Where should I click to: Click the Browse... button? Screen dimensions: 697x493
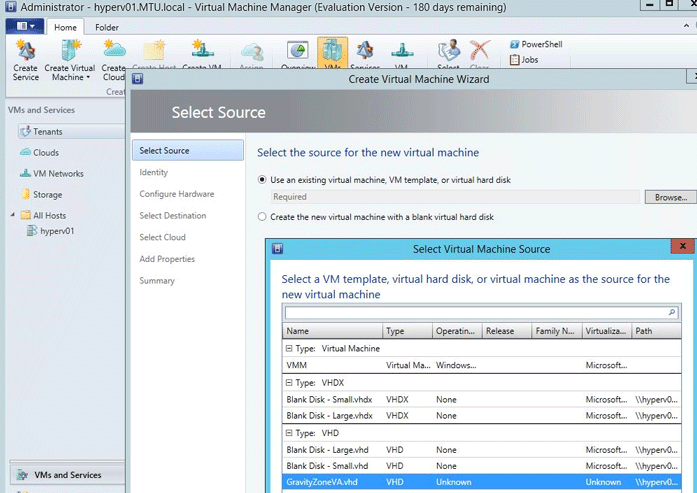coord(670,197)
